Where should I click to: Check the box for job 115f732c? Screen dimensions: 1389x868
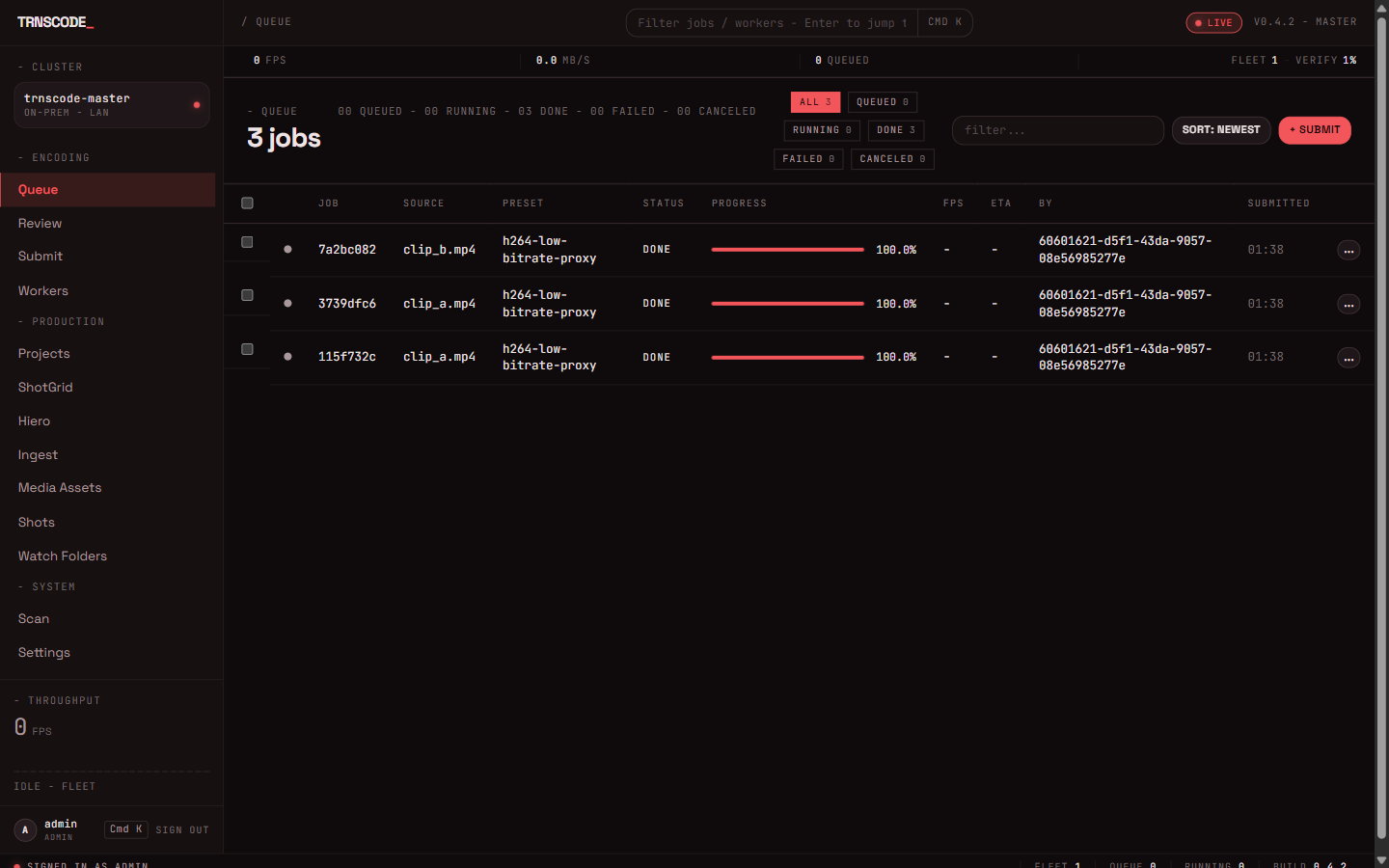click(247, 349)
